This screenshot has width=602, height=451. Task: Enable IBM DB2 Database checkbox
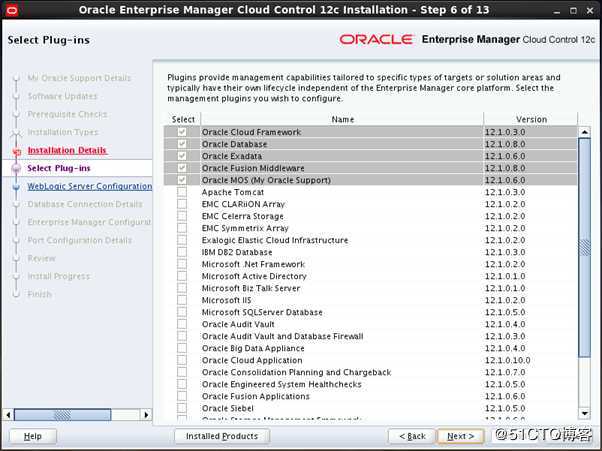tap(182, 252)
